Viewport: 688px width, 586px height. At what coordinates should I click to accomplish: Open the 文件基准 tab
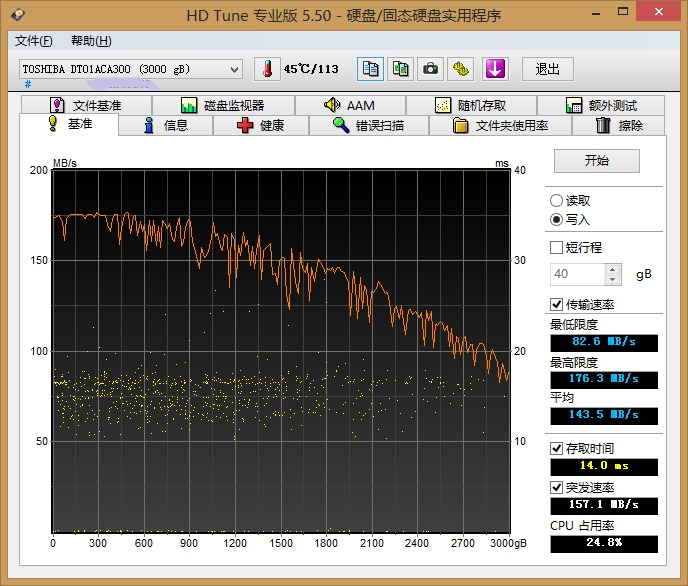86,105
